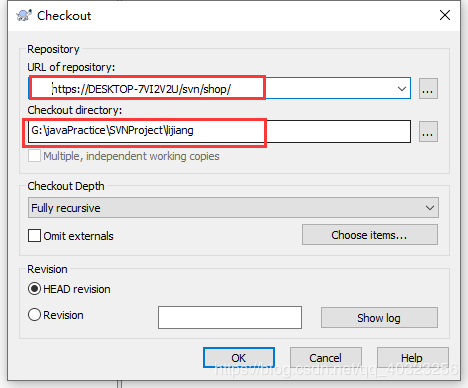Click the Cancel button

click(x=326, y=358)
